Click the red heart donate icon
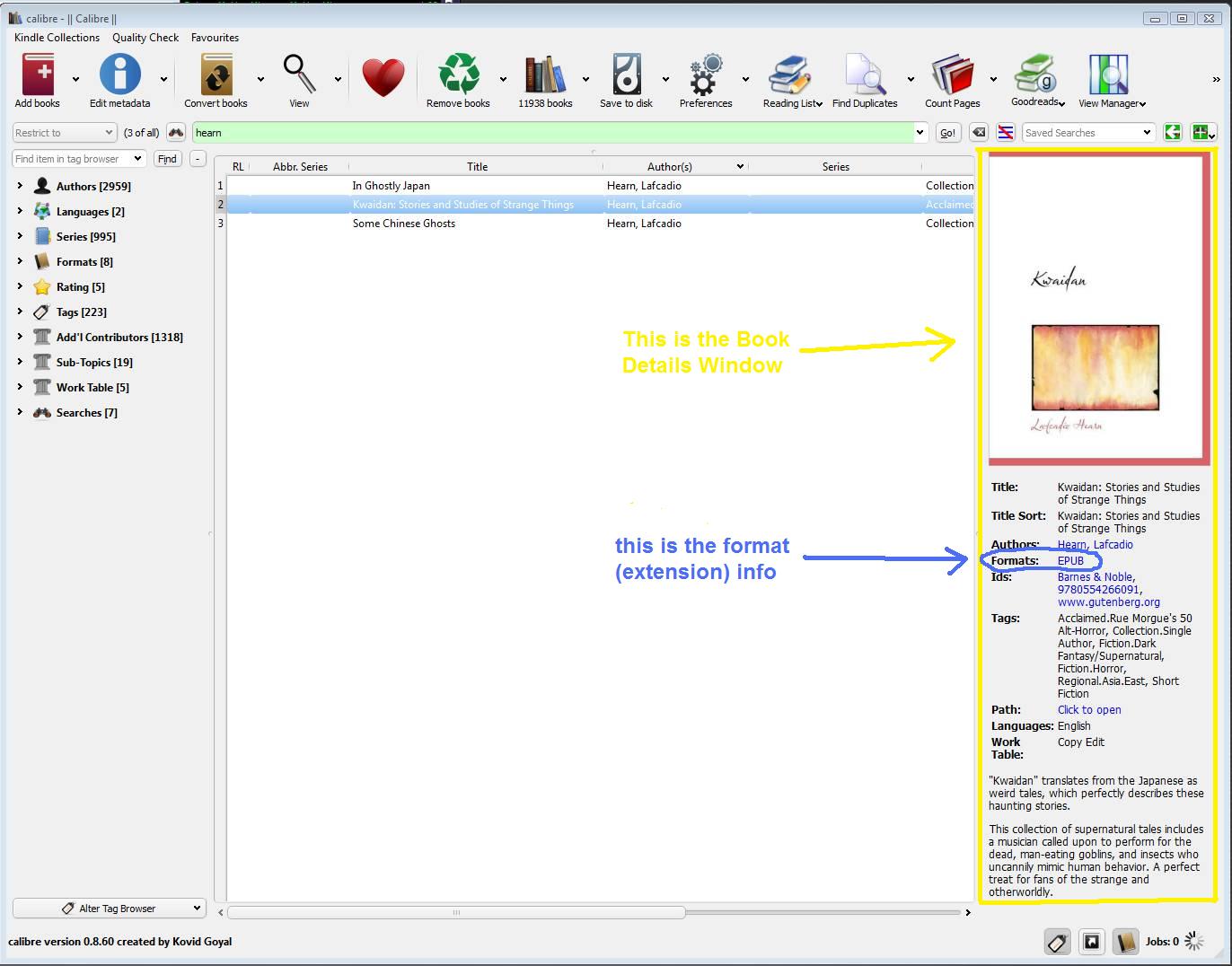The width and height of the screenshot is (1232, 966). tap(383, 78)
